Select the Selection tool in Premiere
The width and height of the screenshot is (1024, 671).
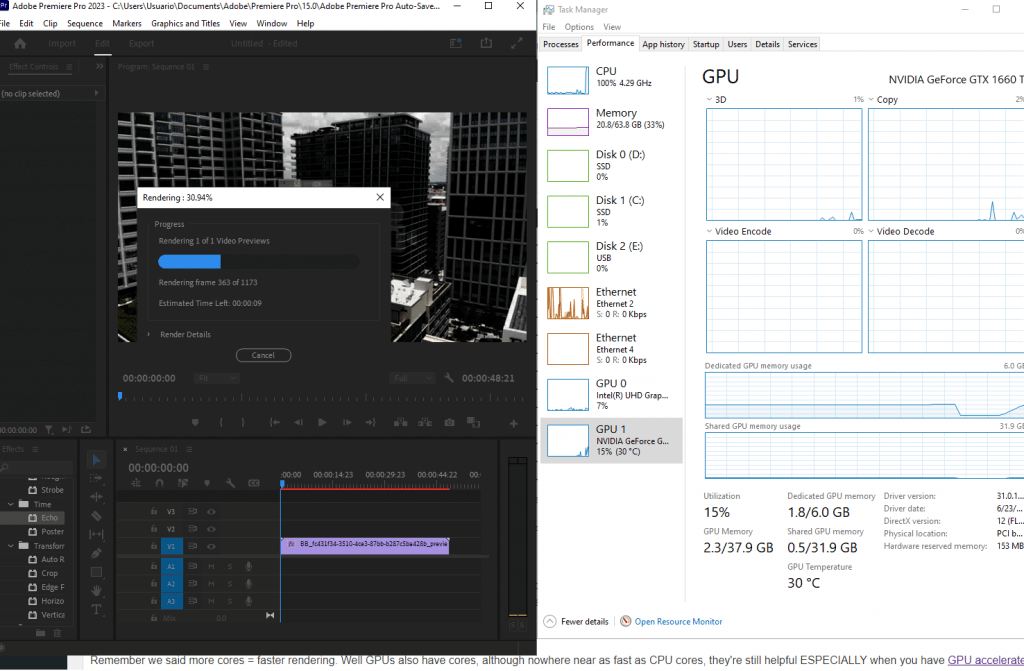97,460
